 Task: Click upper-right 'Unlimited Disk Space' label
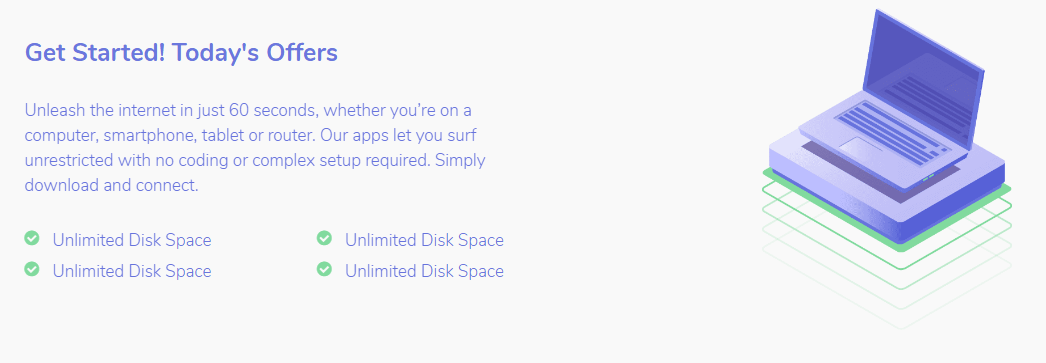tap(424, 240)
